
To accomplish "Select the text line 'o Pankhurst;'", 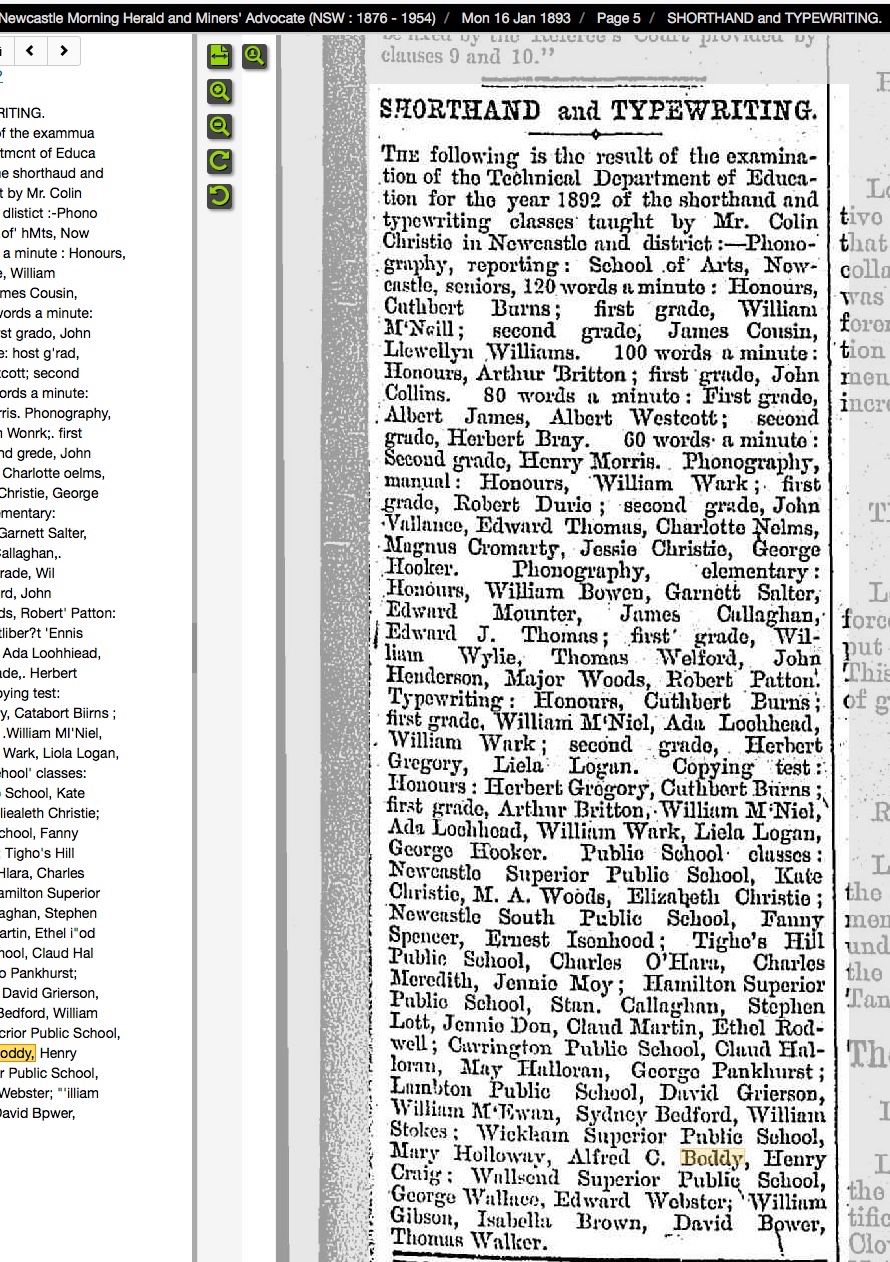I will tap(39, 973).
